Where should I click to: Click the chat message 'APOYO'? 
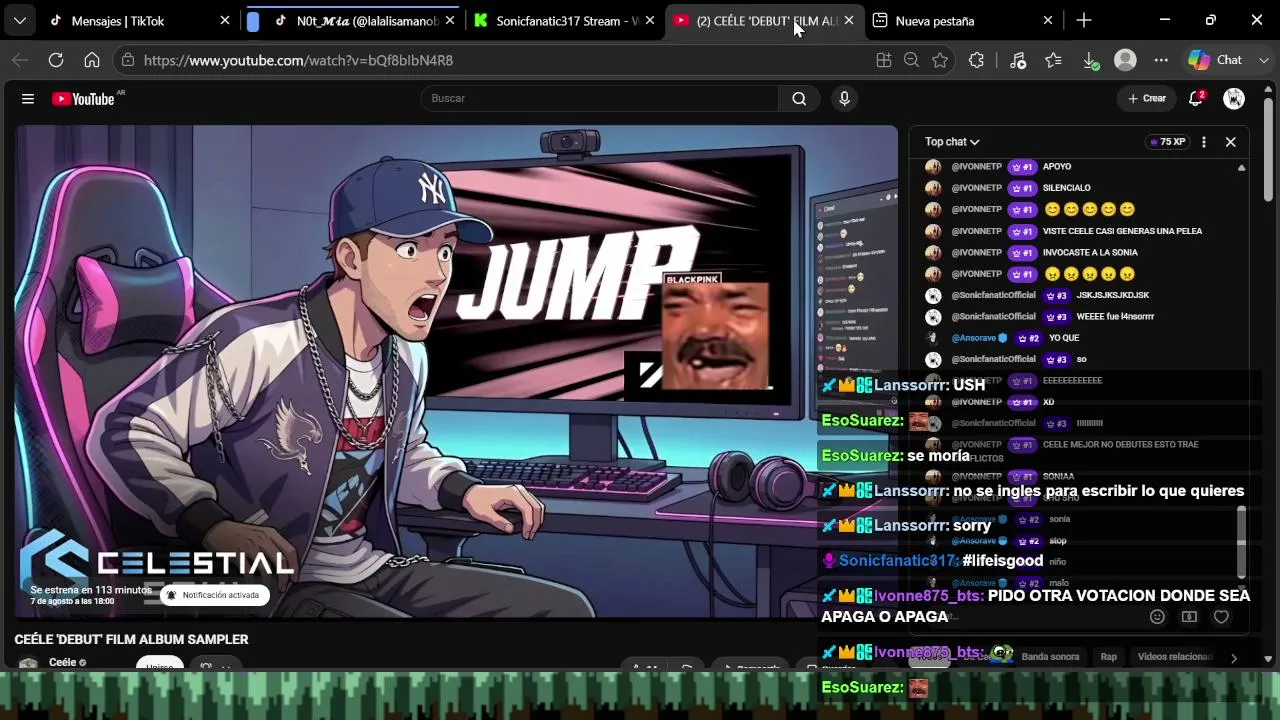(x=1056, y=167)
